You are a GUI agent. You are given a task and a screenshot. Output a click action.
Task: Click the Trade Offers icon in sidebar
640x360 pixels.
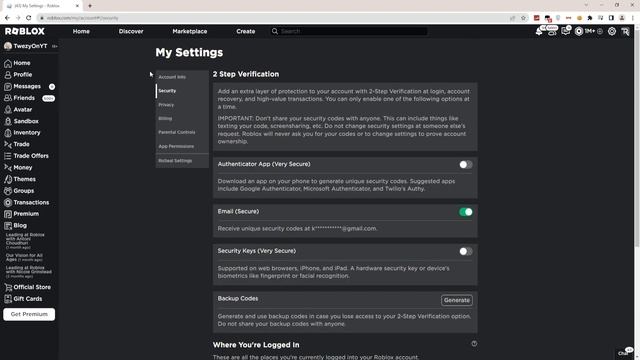pyautogui.click(x=8, y=156)
